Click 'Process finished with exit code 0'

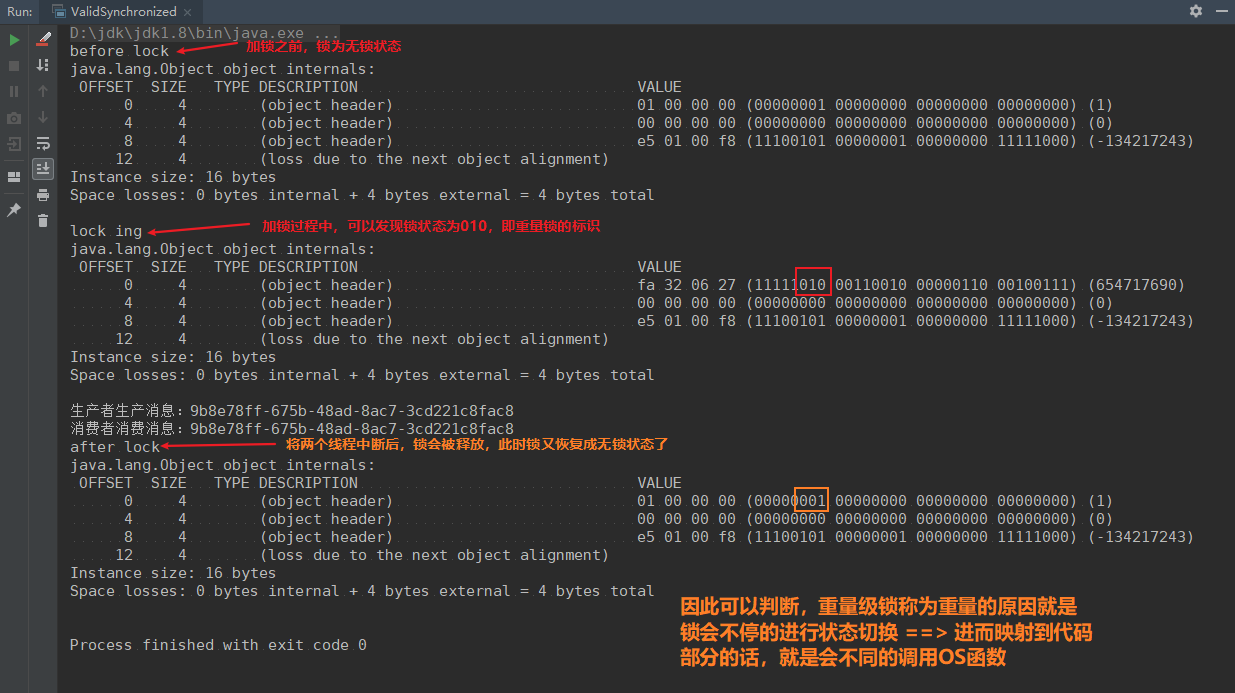(x=218, y=645)
